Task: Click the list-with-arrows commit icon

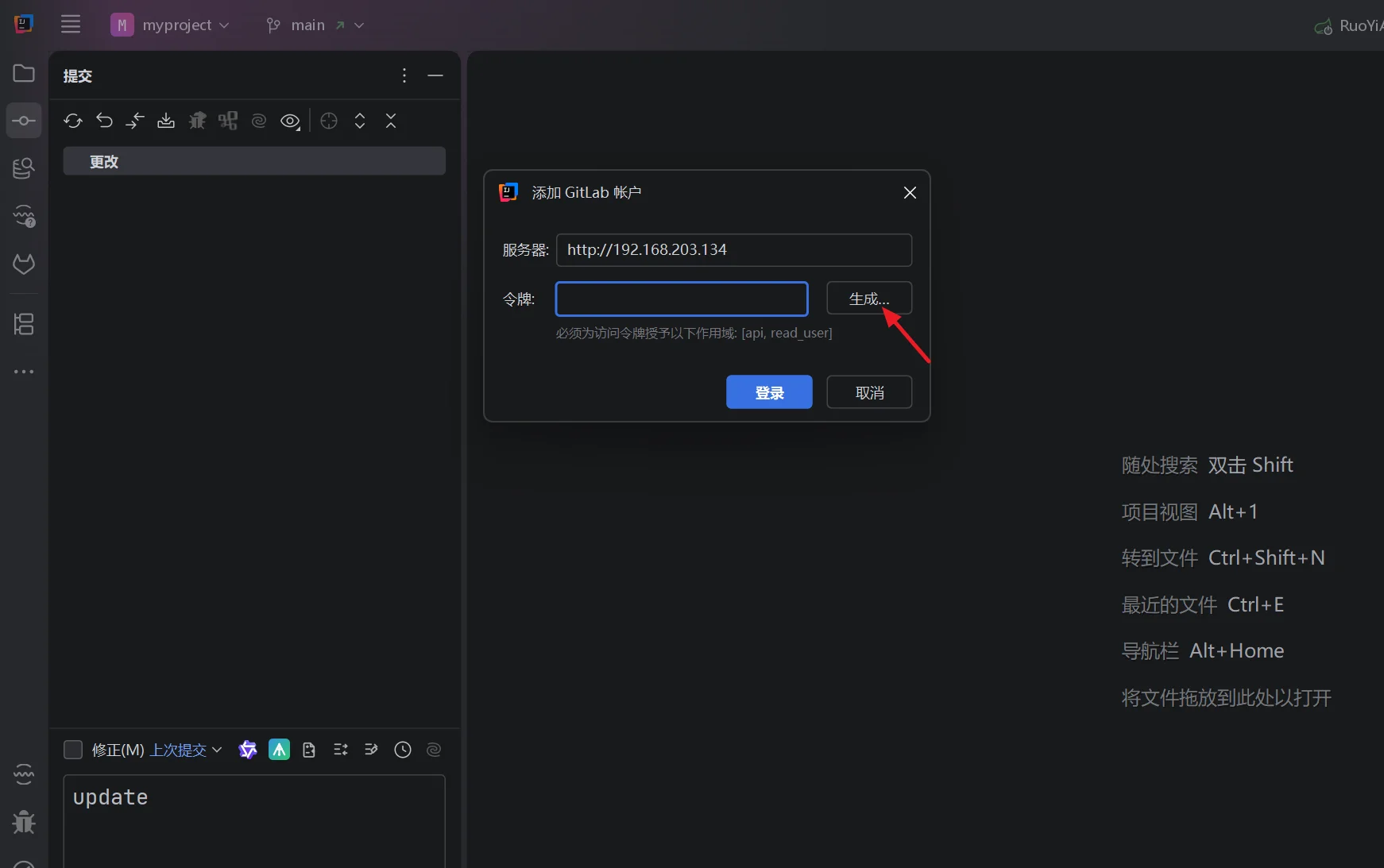Action: coord(341,750)
